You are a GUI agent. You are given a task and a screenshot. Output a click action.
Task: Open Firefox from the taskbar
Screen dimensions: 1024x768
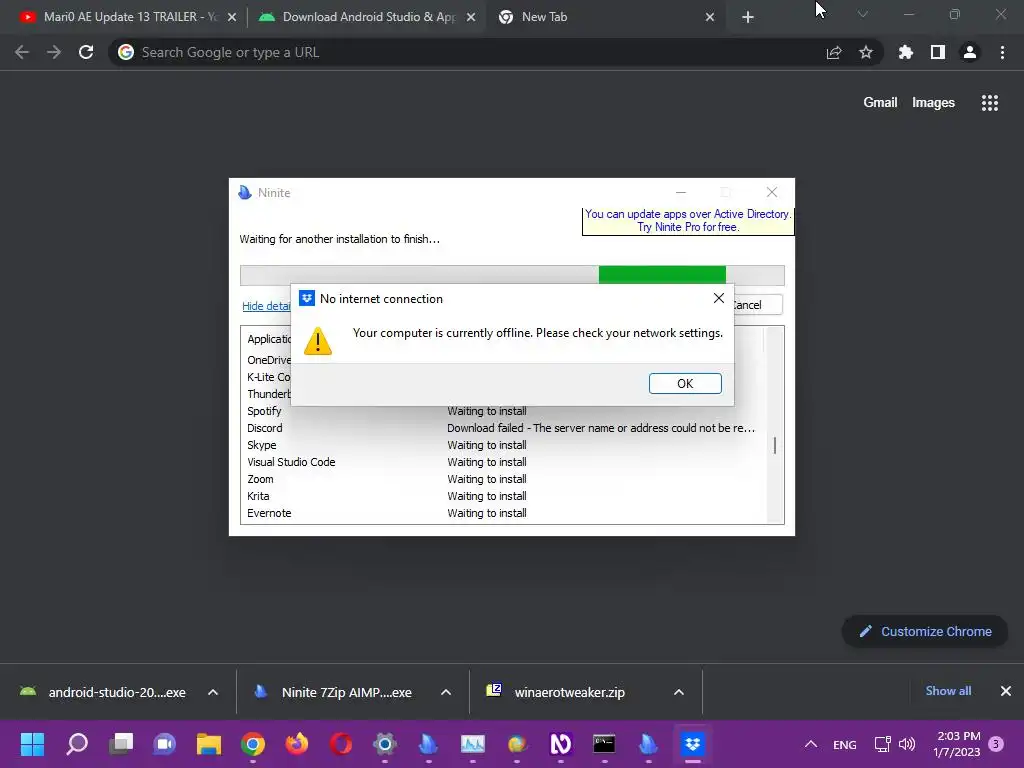point(296,744)
